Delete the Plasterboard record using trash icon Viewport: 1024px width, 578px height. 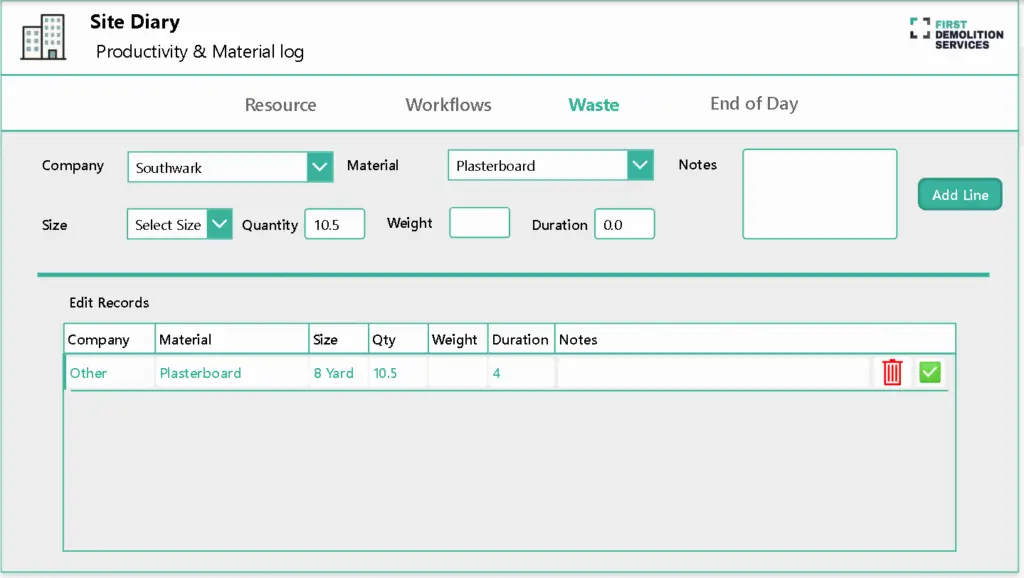pos(892,373)
